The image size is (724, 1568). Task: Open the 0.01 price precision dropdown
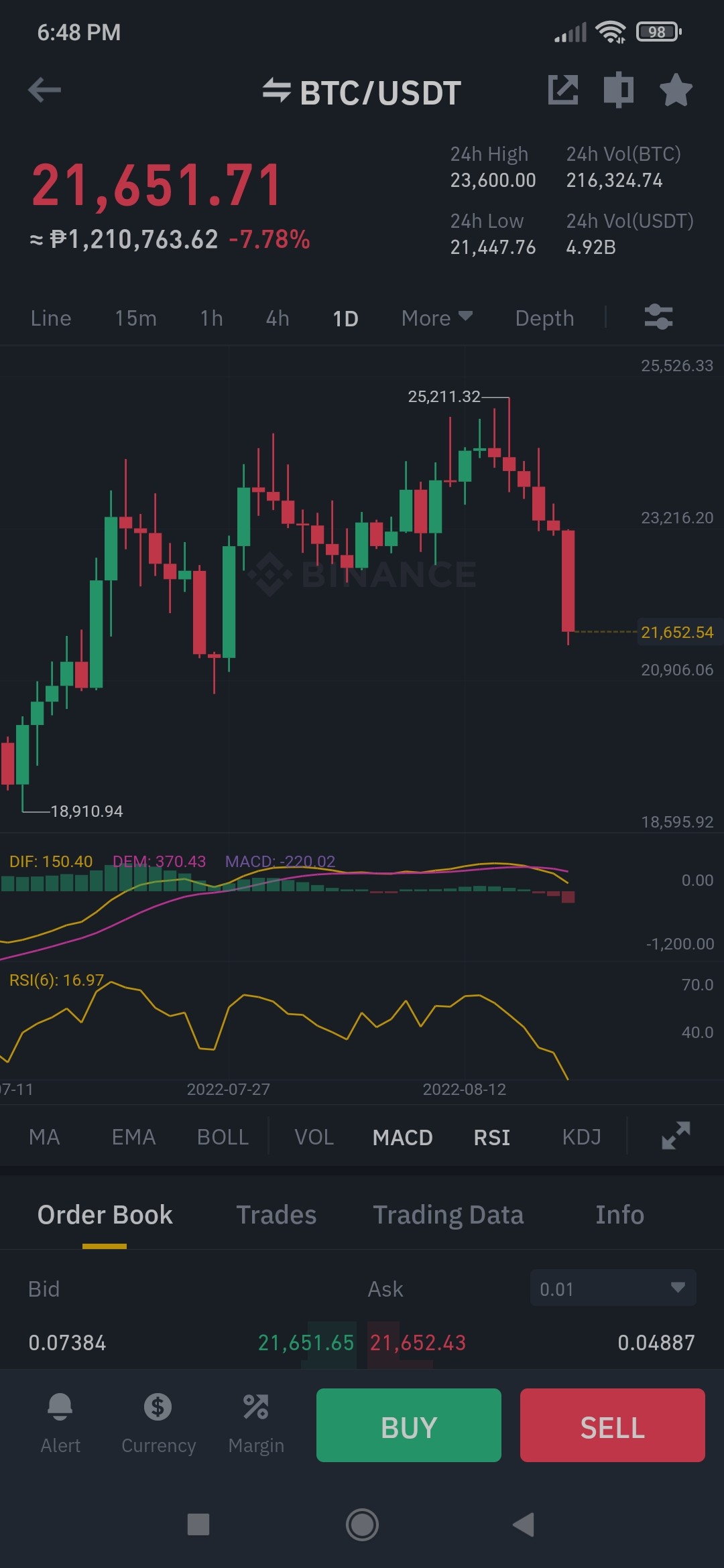pos(613,1288)
